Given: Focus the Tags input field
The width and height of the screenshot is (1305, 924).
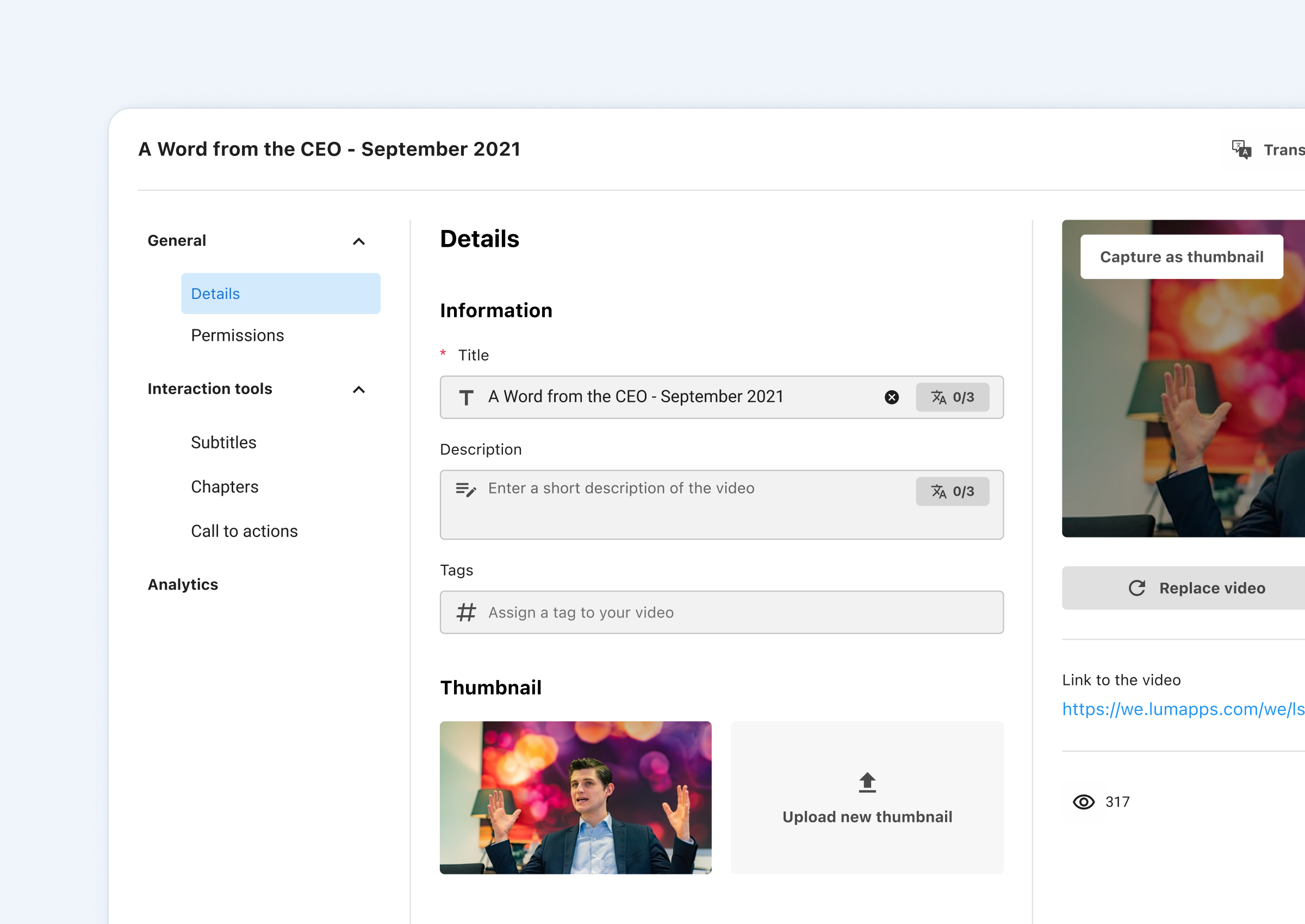Looking at the screenshot, I should click(x=721, y=612).
